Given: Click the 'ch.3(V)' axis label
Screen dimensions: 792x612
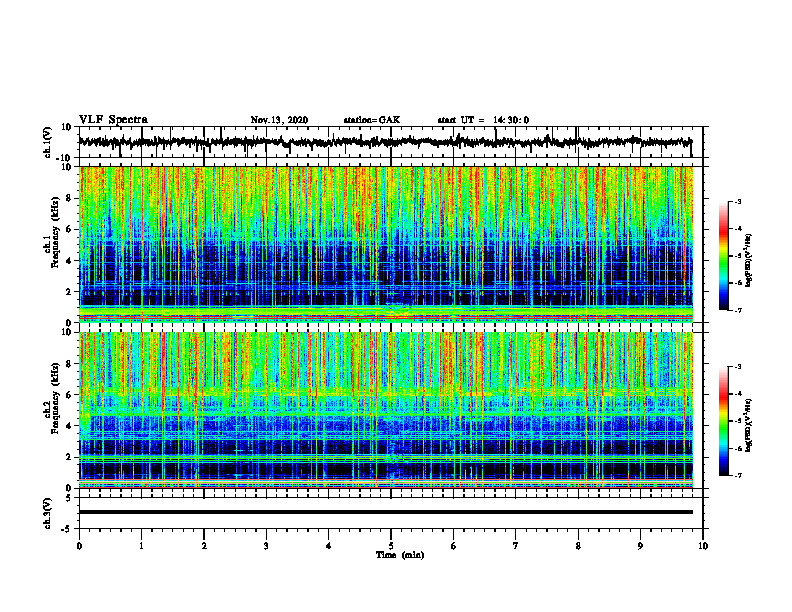Looking at the screenshot, I should tap(48, 514).
